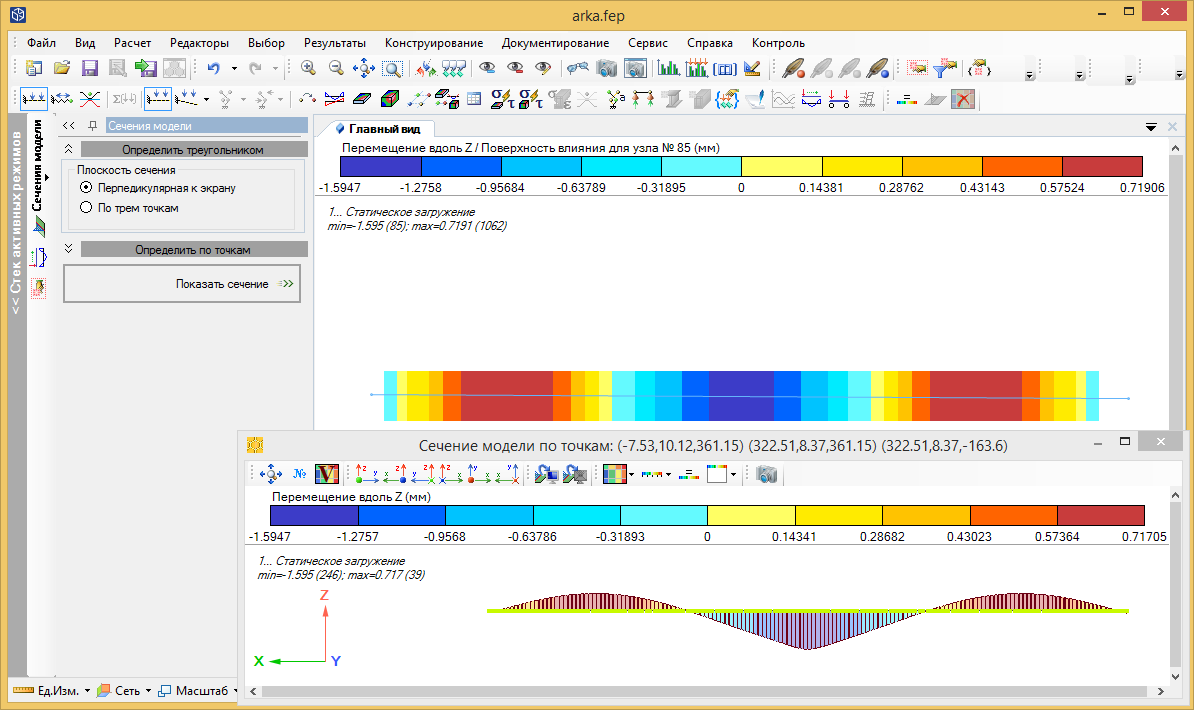Collapse the 'Определить треугольником' section
This screenshot has height=710, width=1194.
(69, 149)
